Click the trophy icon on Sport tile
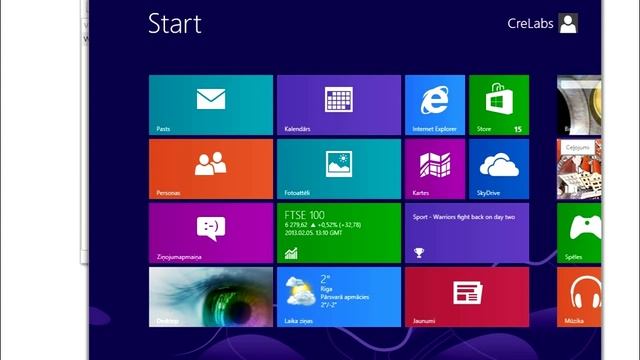Image resolution: width=640 pixels, height=360 pixels. point(419,253)
